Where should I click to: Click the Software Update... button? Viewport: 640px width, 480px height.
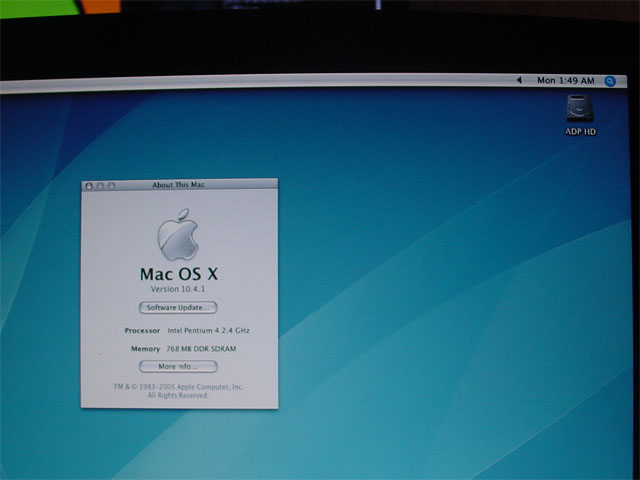pyautogui.click(x=178, y=307)
